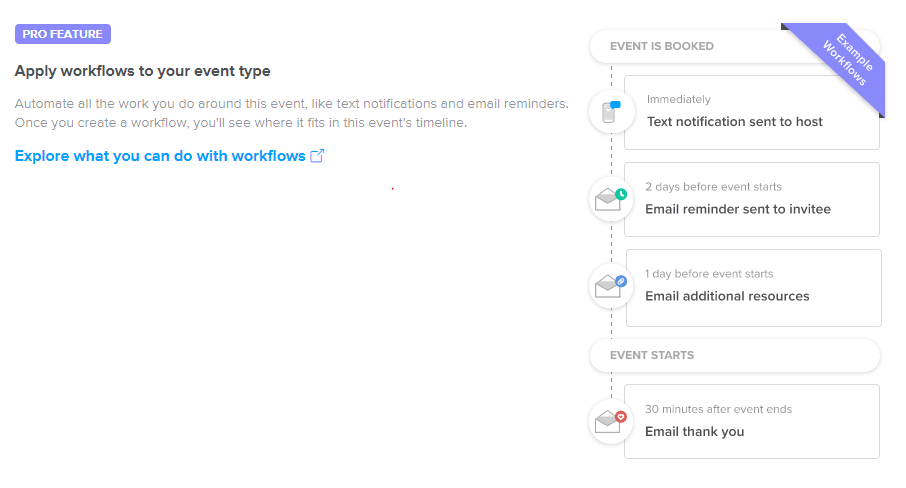This screenshot has width=906, height=488.
Task: Click the EVENT STARTS timeline header
Action: click(x=734, y=355)
